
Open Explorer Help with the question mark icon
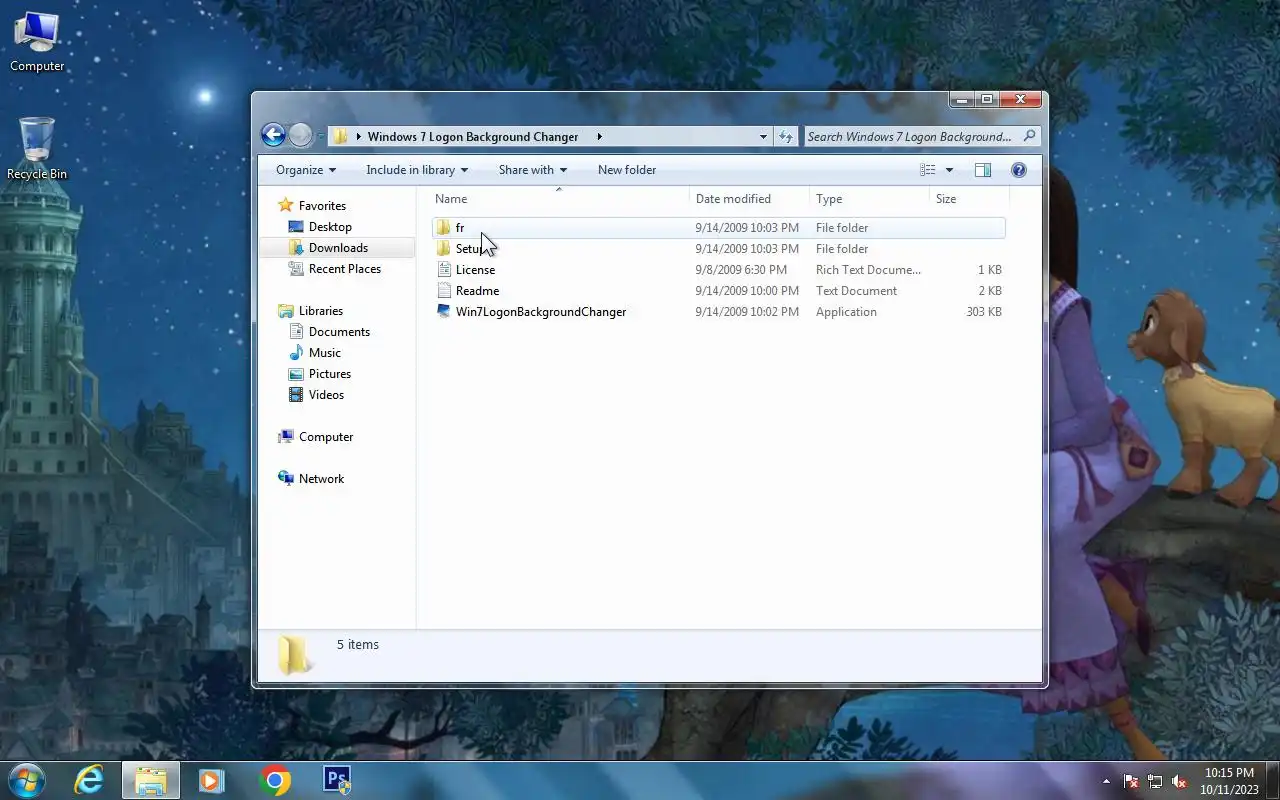pyautogui.click(x=1019, y=170)
